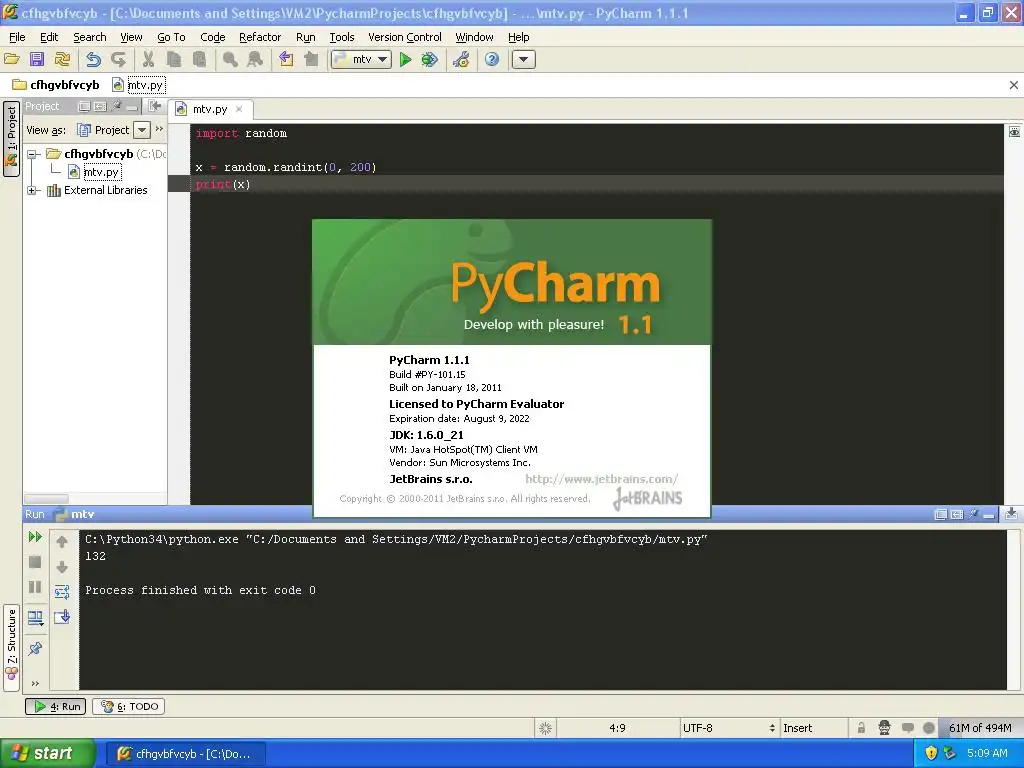1024x768 pixels.
Task: Close the mtv.py editor tab
Action: pyautogui.click(x=239, y=109)
